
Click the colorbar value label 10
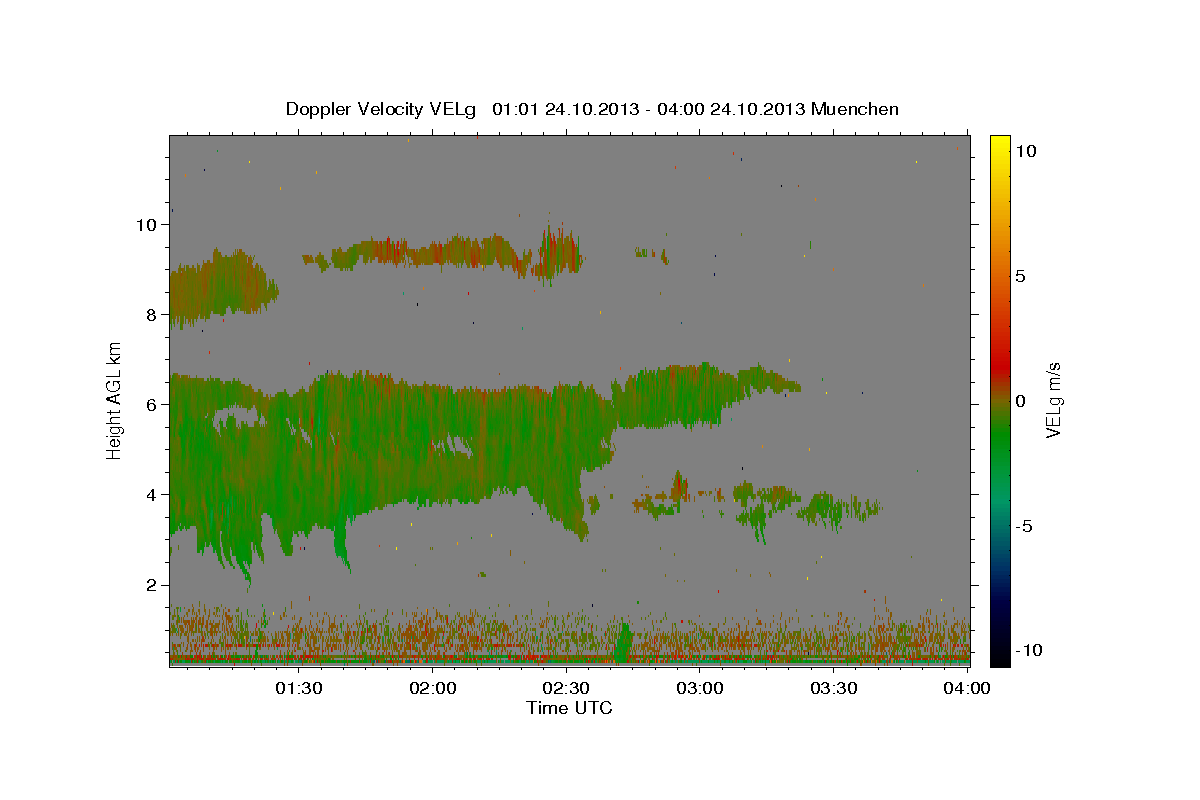1026,150
